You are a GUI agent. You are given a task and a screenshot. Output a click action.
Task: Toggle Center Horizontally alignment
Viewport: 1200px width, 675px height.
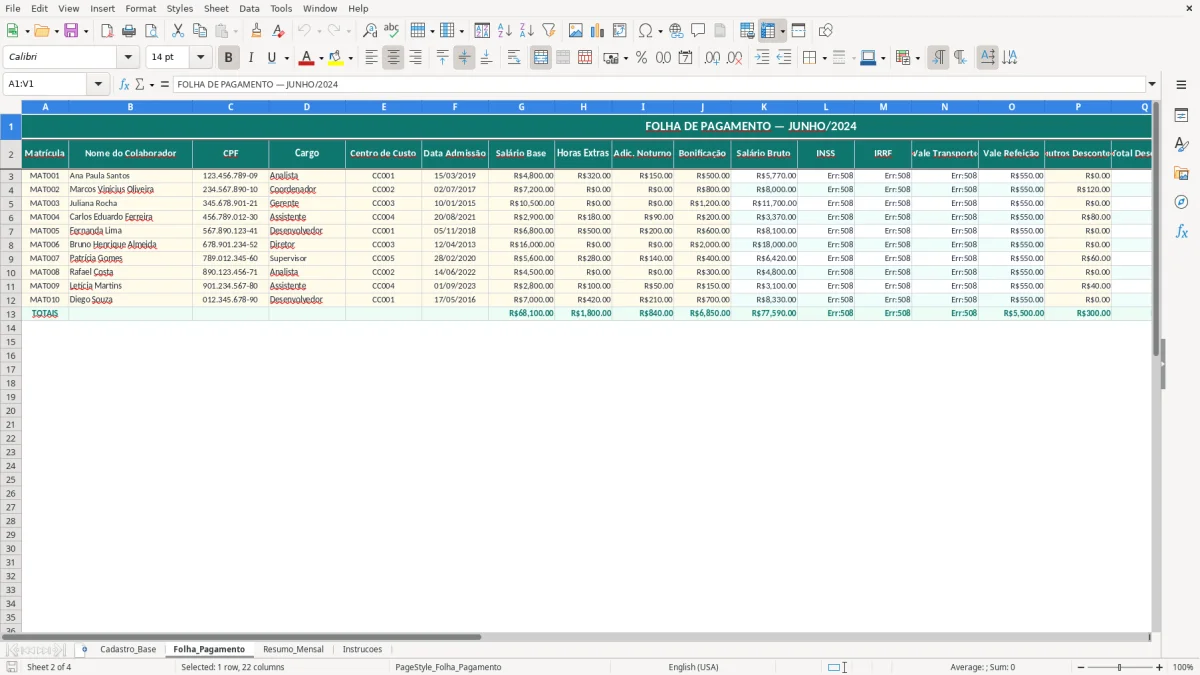click(393, 58)
